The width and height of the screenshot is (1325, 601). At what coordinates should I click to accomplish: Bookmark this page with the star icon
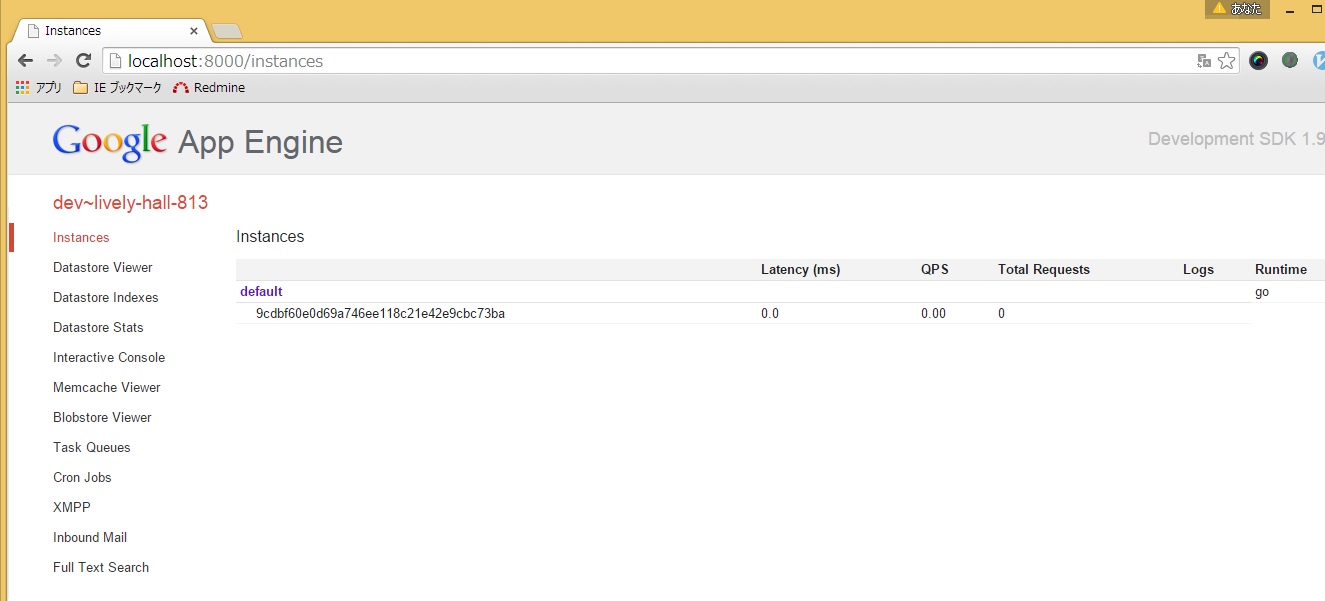point(1226,61)
